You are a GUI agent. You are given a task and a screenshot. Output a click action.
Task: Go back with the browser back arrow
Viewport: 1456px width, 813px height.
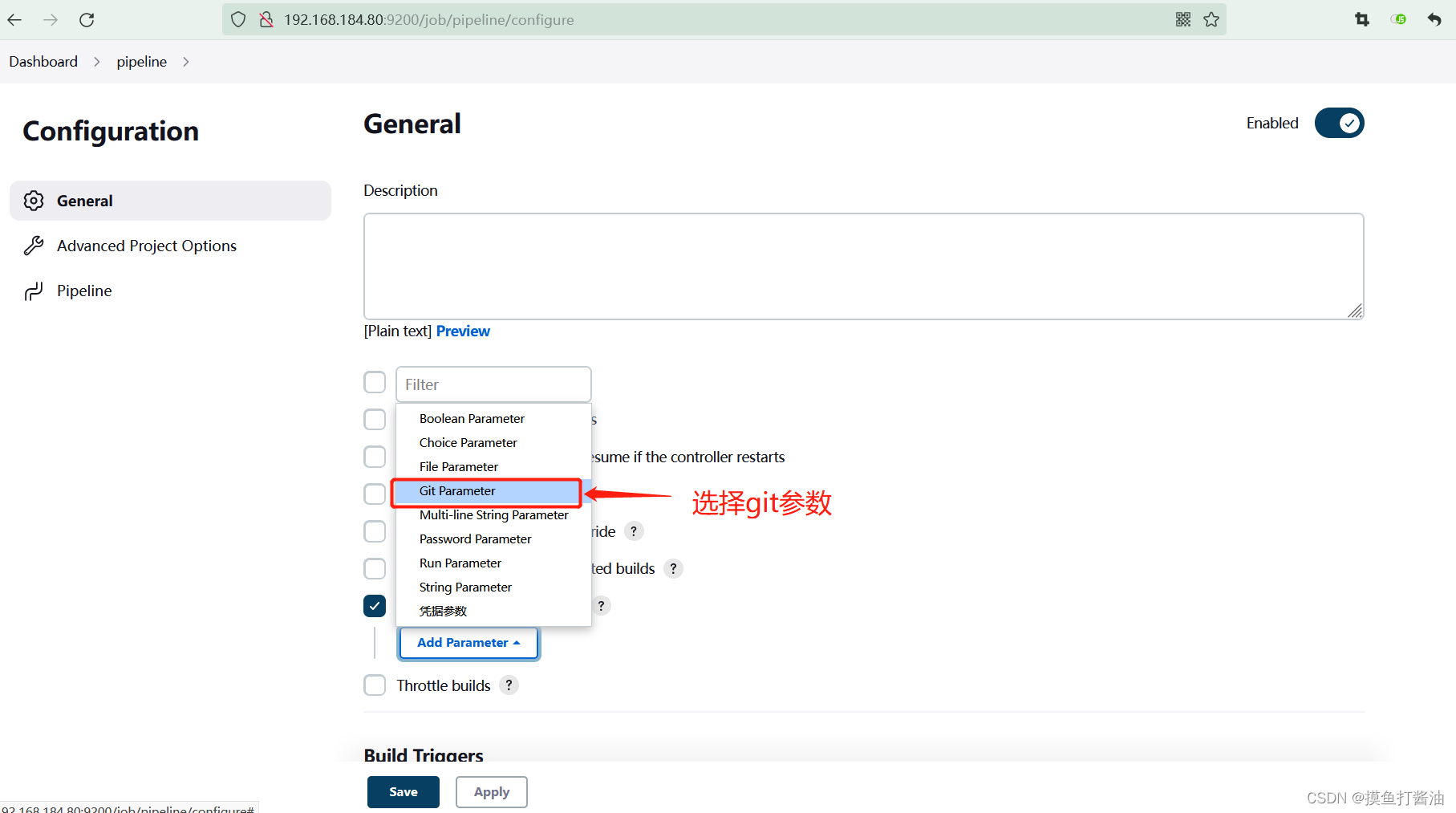pyautogui.click(x=14, y=20)
